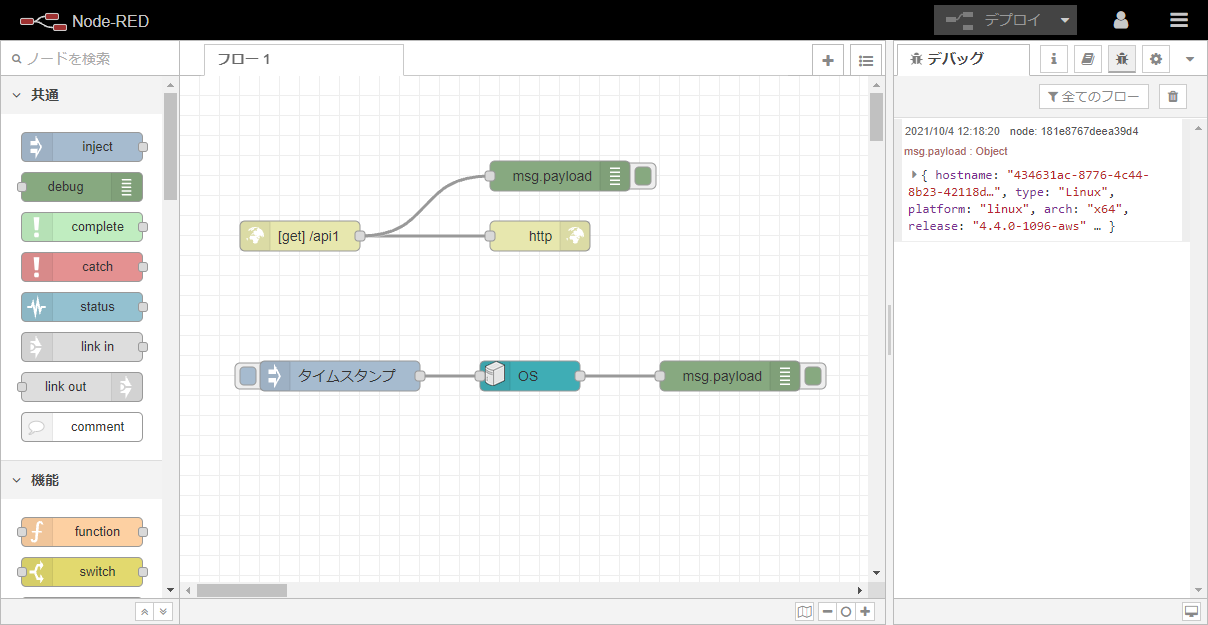Click the 全てのフロー filter button

[1094, 96]
